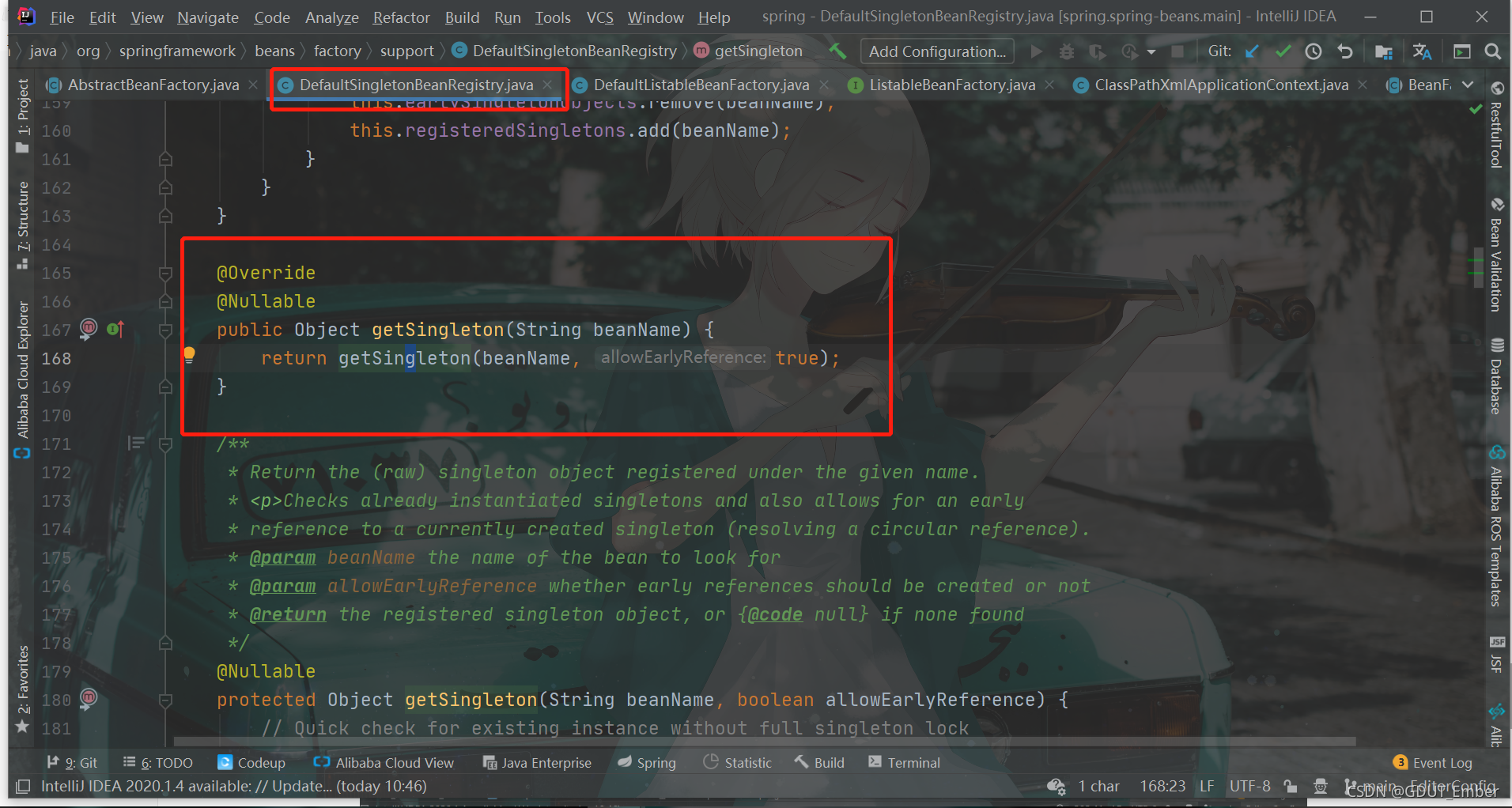
Task: Open the Terminal tool window
Action: click(x=904, y=762)
